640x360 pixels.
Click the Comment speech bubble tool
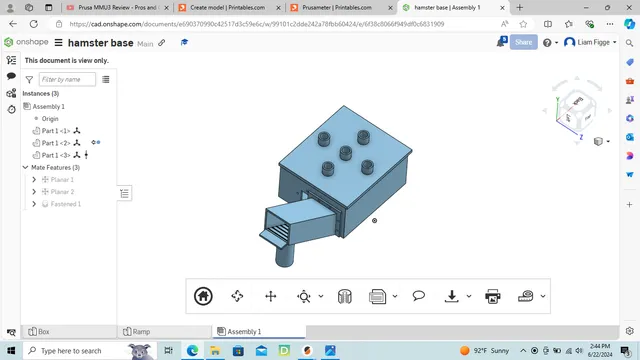tap(419, 296)
